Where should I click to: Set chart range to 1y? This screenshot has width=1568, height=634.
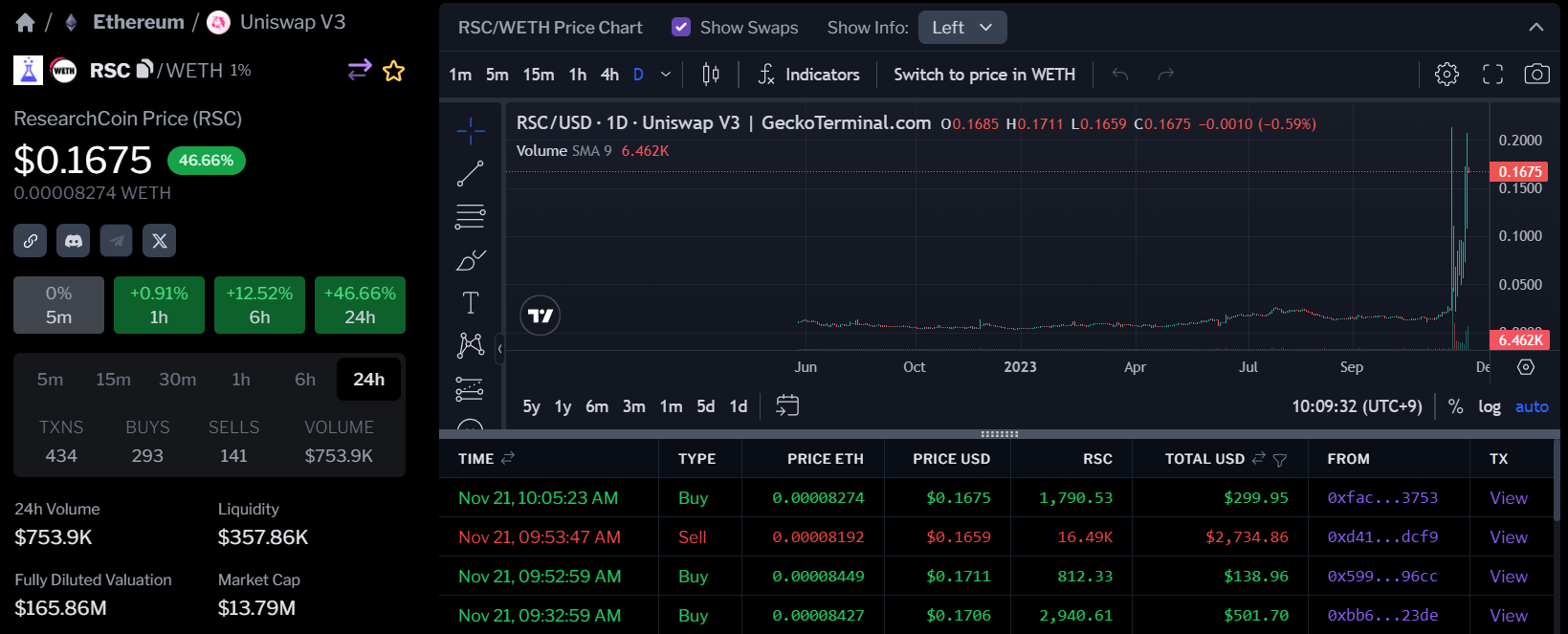click(x=563, y=406)
